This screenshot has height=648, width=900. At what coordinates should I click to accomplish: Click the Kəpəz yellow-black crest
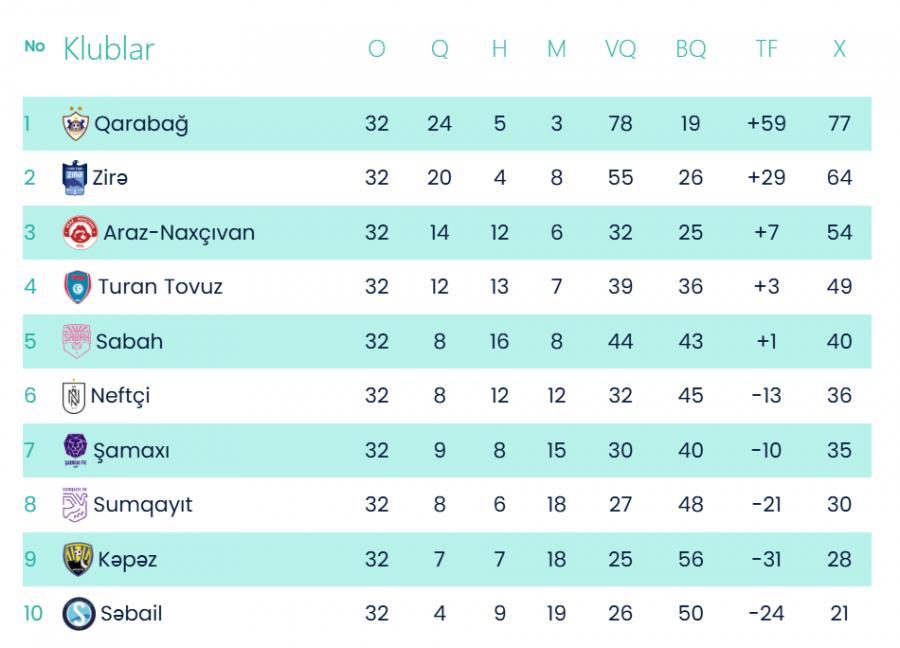[x=77, y=559]
